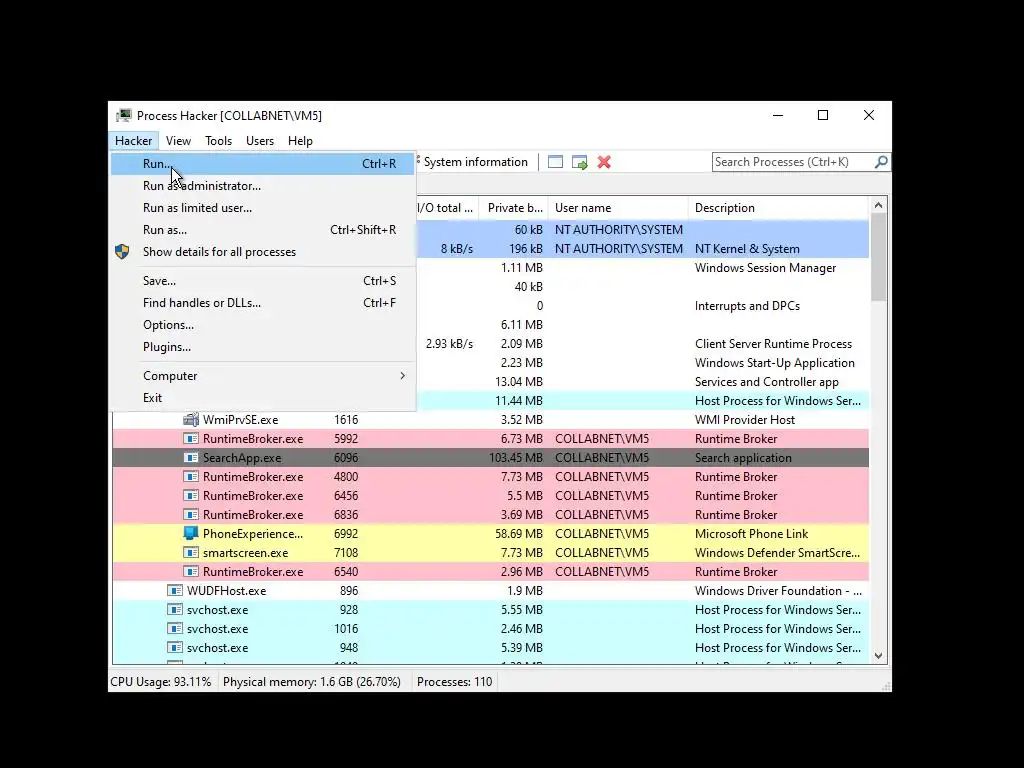Click the scrollbar down arrow
Screen dimensions: 1024x768
point(878,656)
